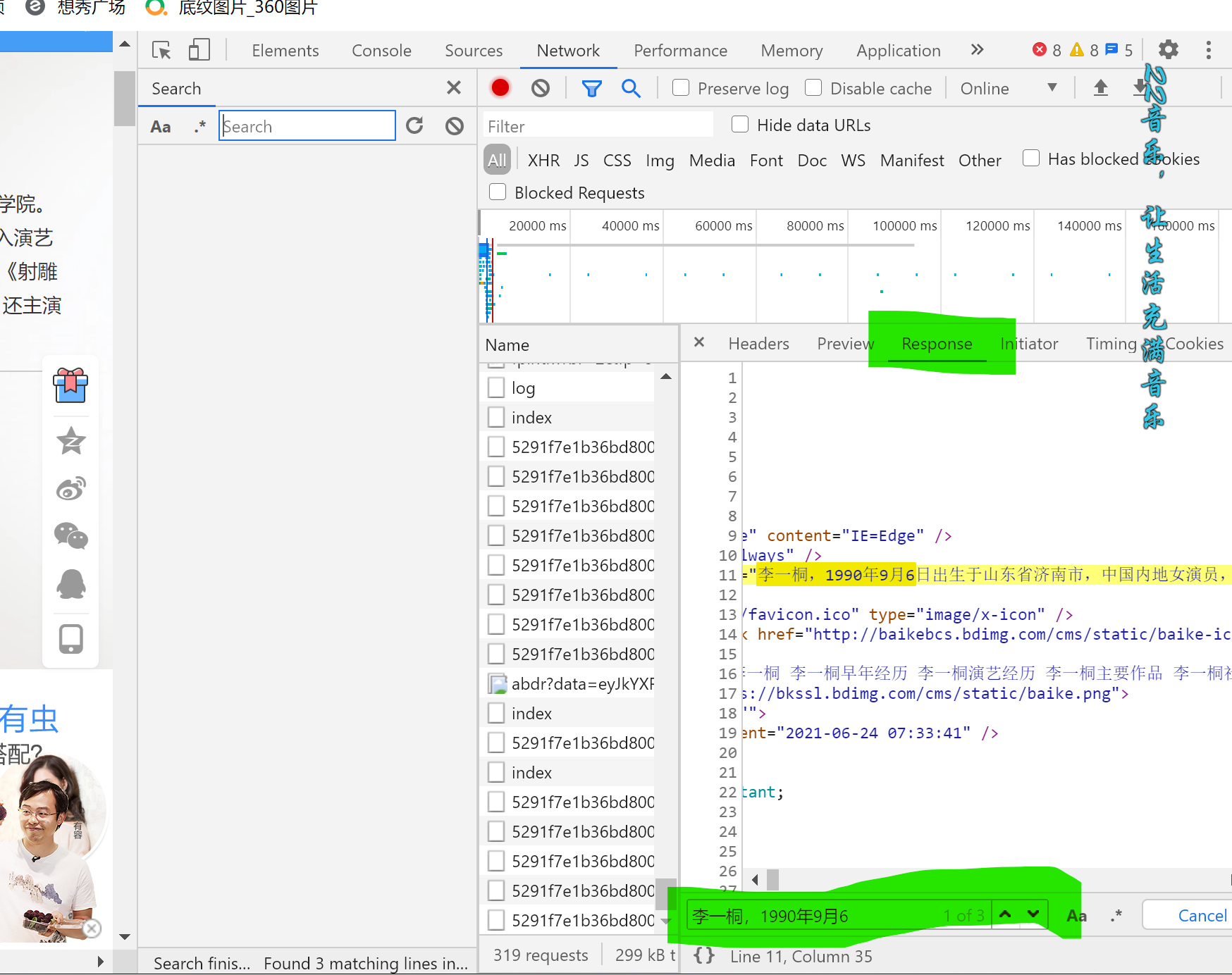Enable the Preserve log checkbox
The width and height of the screenshot is (1232, 975).
click(680, 87)
